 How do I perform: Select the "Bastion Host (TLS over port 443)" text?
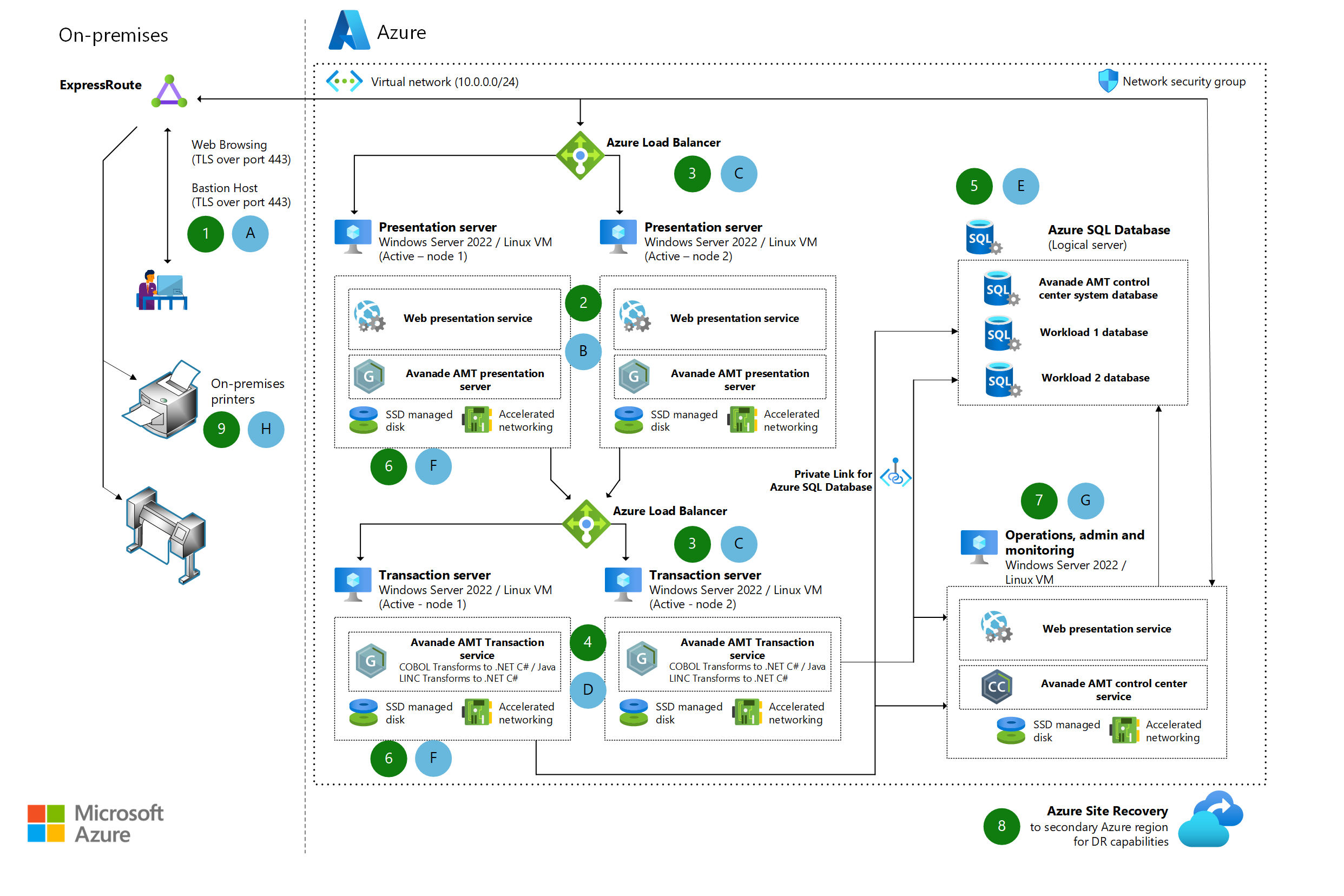(241, 195)
